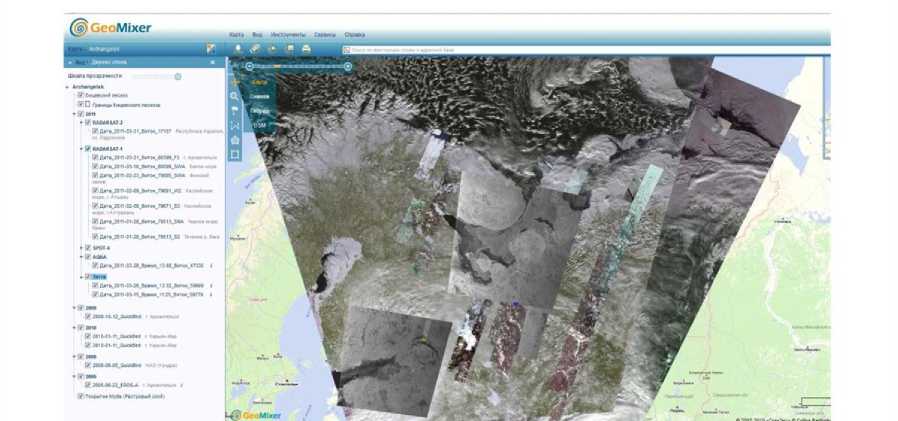
Task: Collapse the RADARSAT-2 group
Action: [81, 123]
